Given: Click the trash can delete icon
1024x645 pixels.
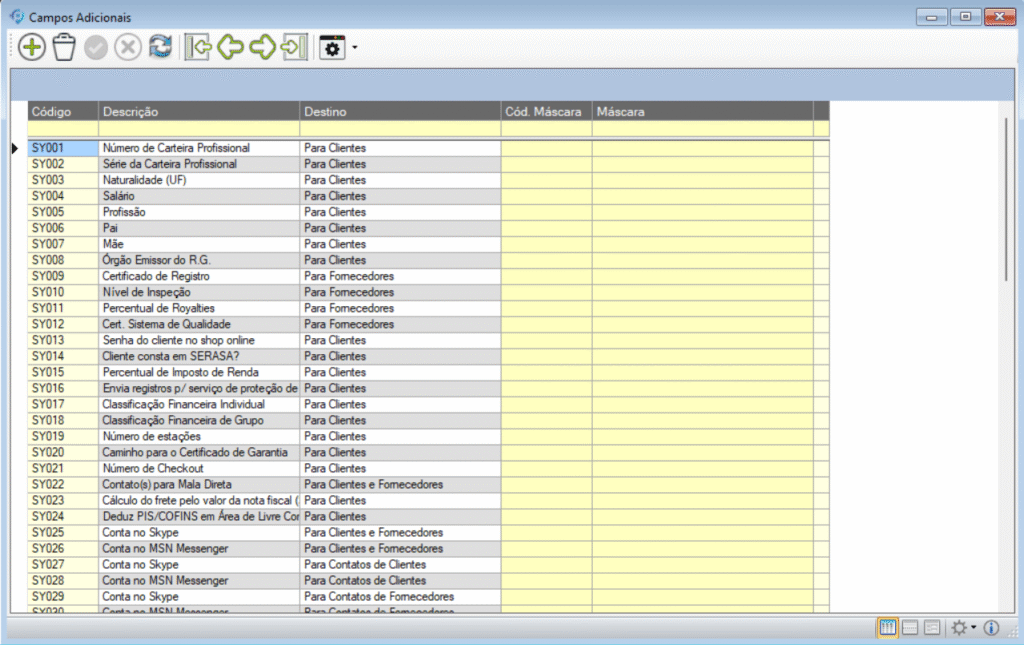Looking at the screenshot, I should click(64, 47).
